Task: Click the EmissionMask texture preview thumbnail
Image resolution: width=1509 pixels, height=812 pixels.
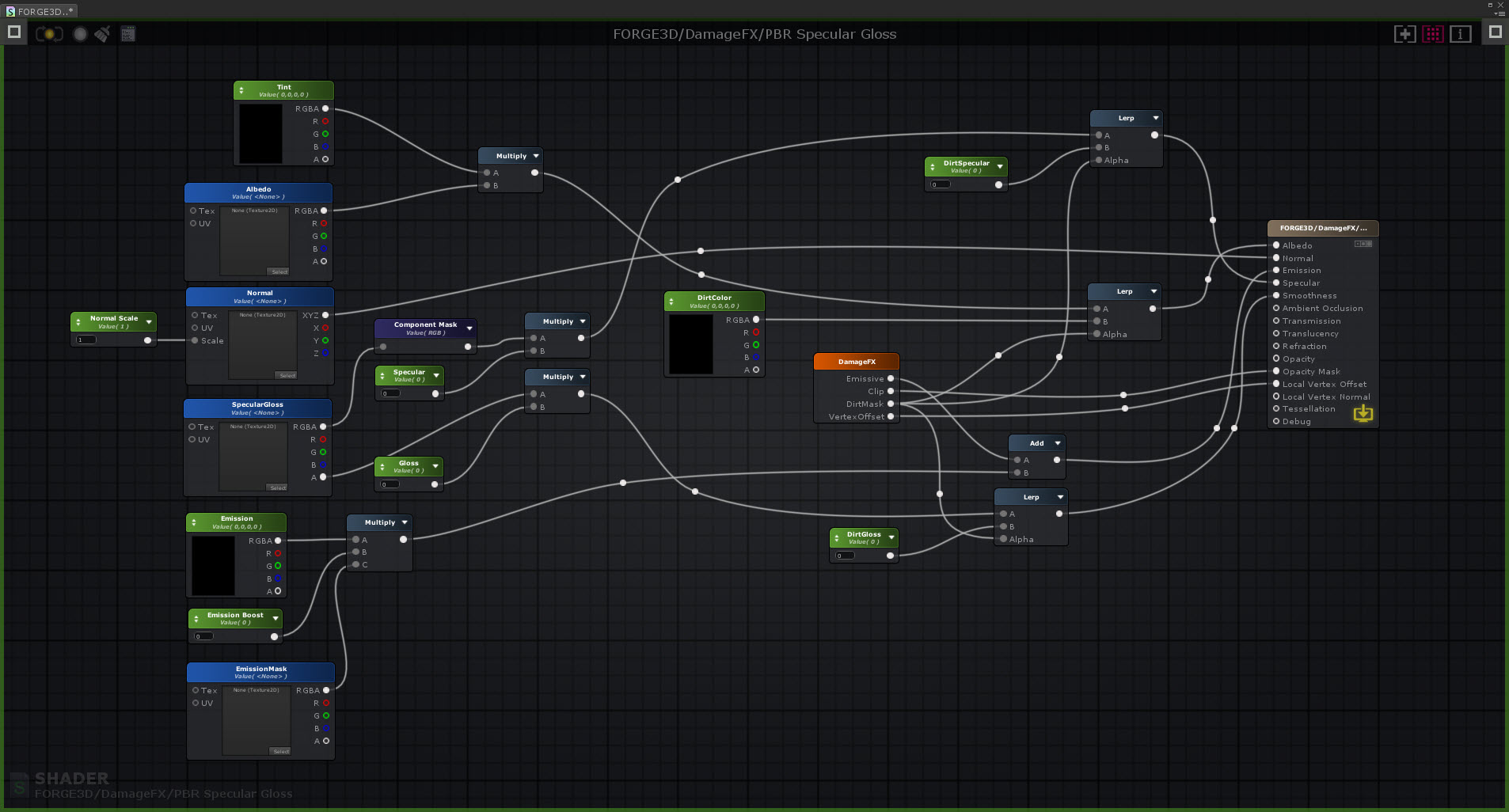Action: pyautogui.click(x=257, y=721)
